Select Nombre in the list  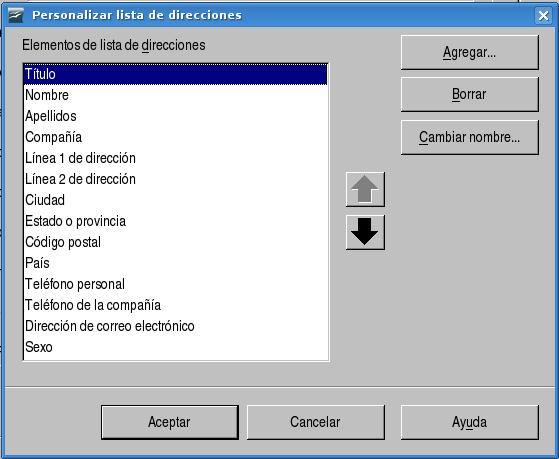pos(175,95)
